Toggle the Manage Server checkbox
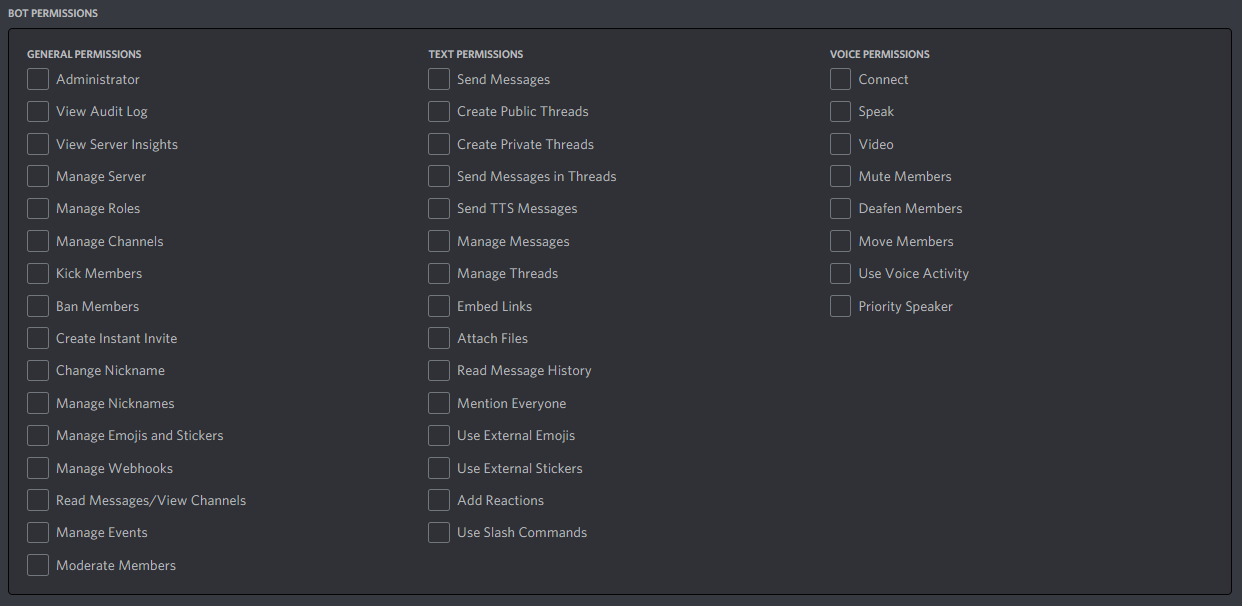 pos(37,176)
